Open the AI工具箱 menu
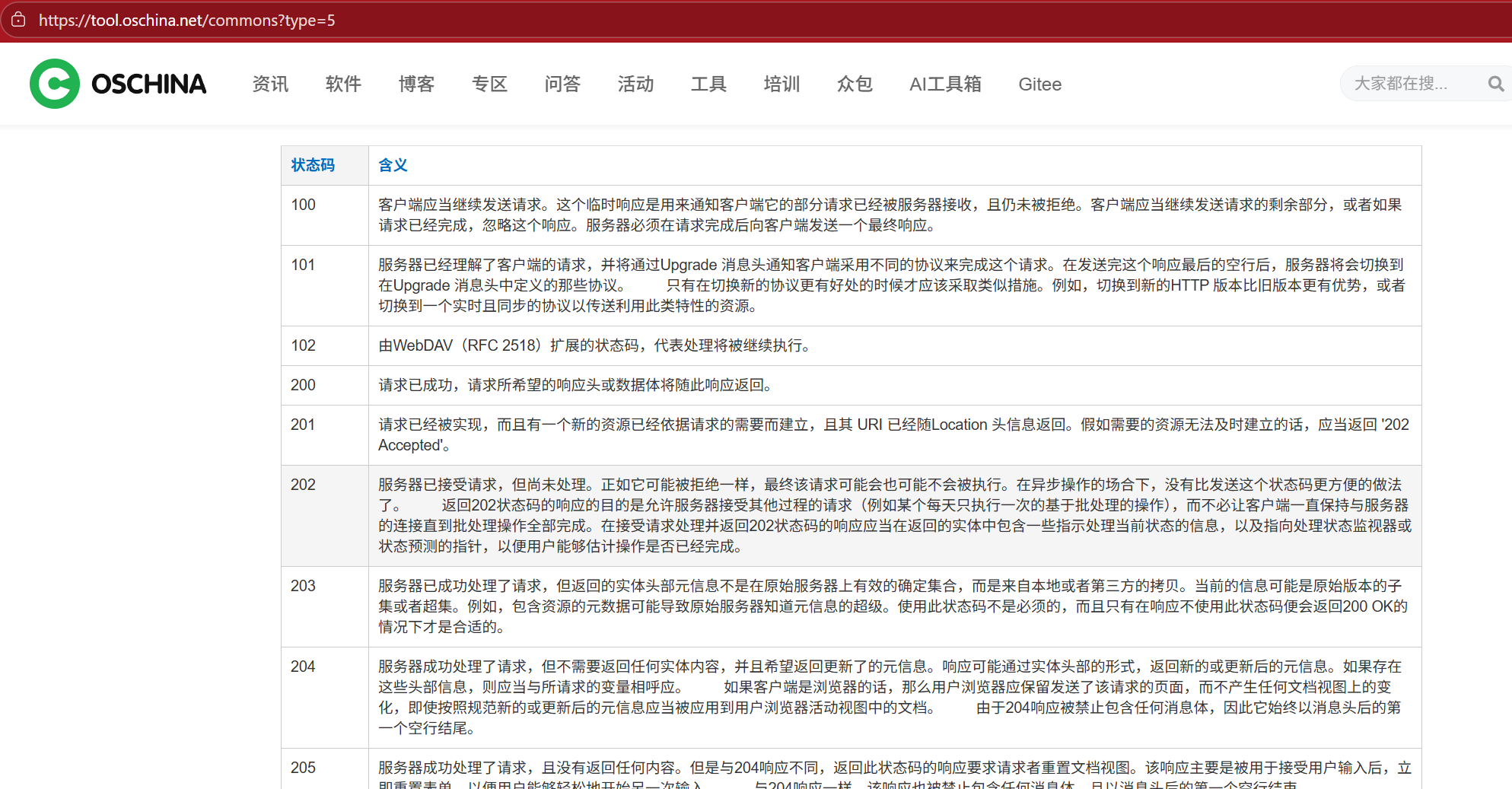Screen dimensions: 1512x789 (x=945, y=84)
